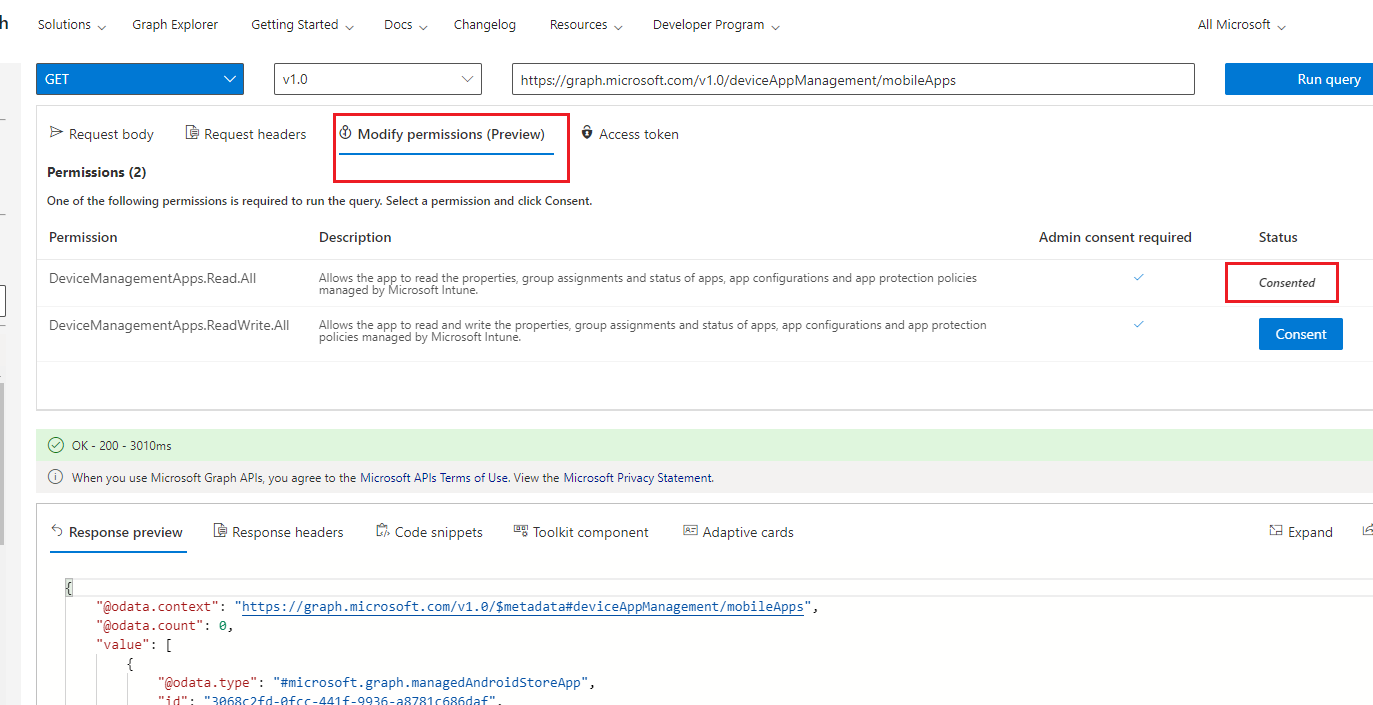Click the Permissions (2) heading

click(96, 172)
